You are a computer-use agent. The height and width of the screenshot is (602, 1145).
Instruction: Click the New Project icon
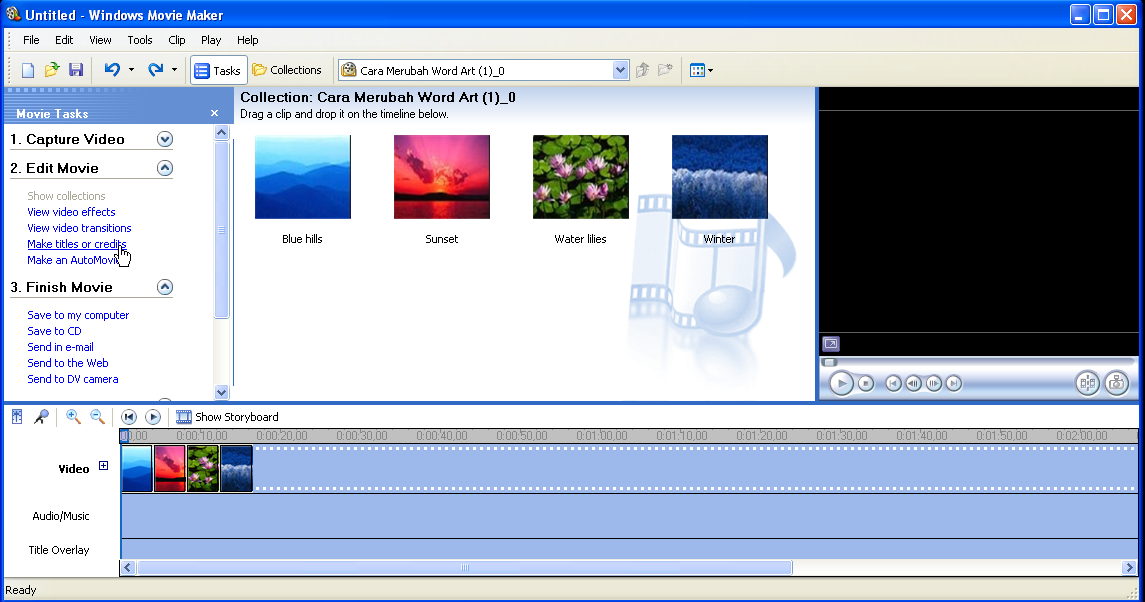(28, 70)
